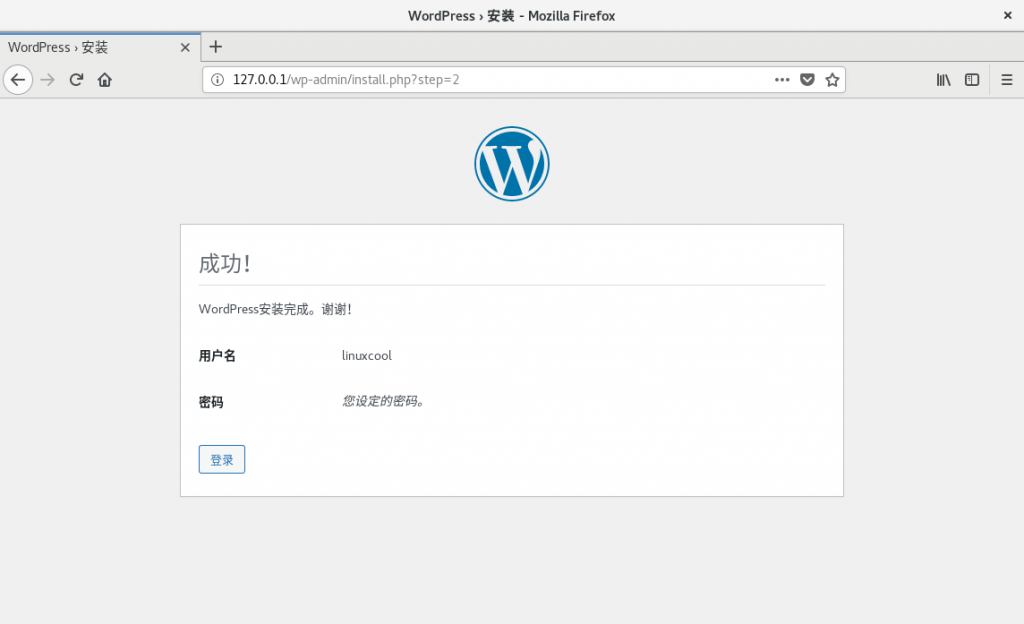Click the linuxcool username text
The image size is (1024, 624).
point(366,356)
